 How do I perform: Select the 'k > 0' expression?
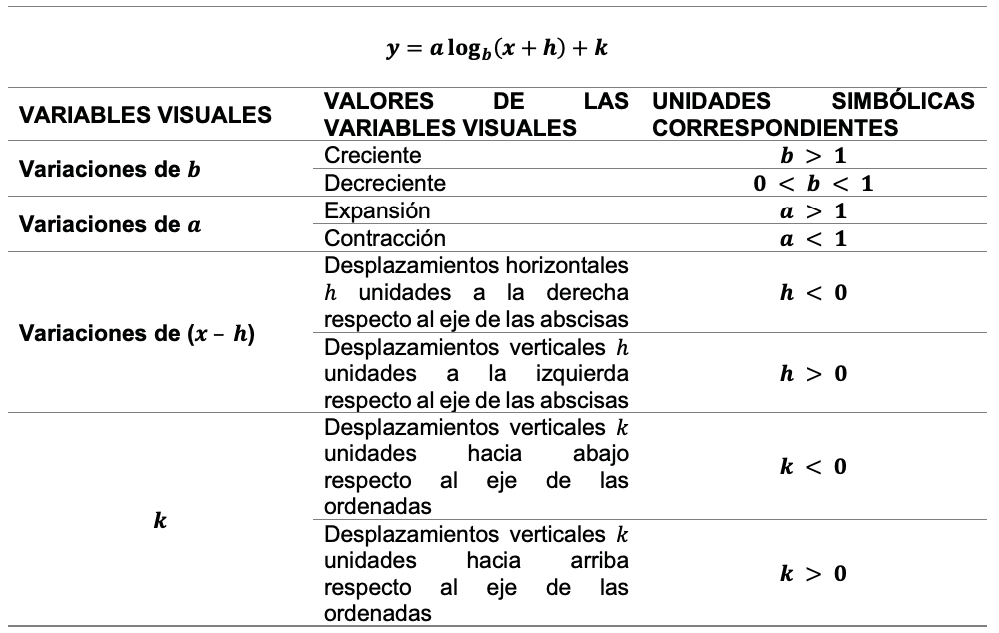[812, 574]
